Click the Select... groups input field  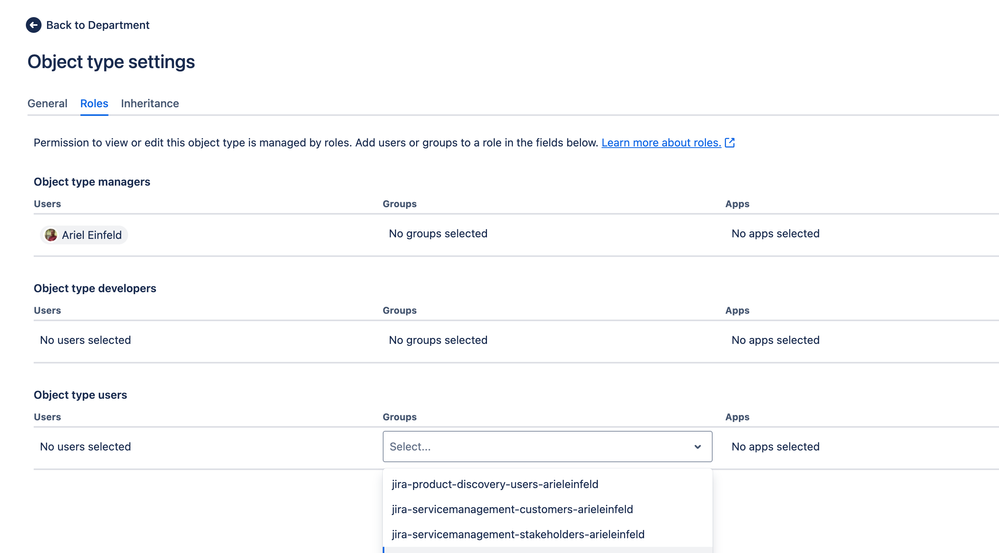coord(547,447)
